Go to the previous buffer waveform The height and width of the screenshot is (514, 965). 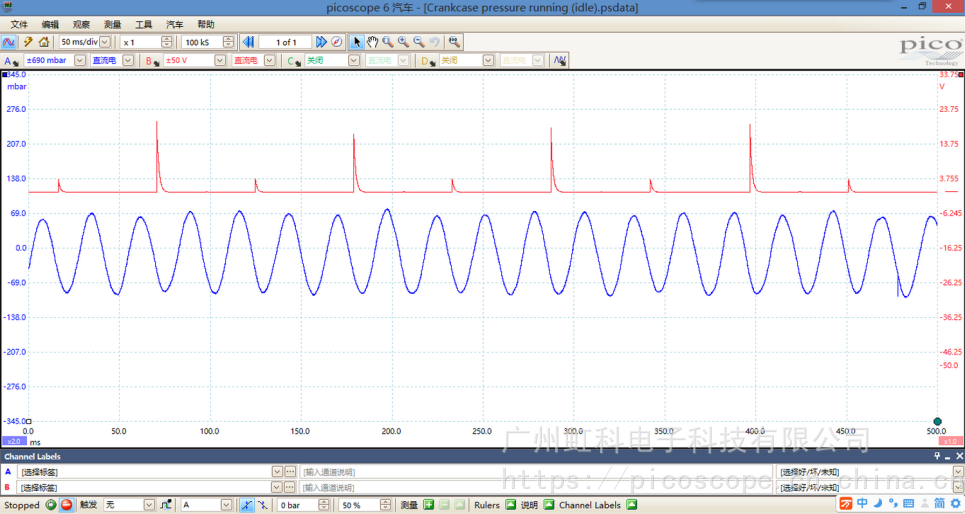[249, 42]
